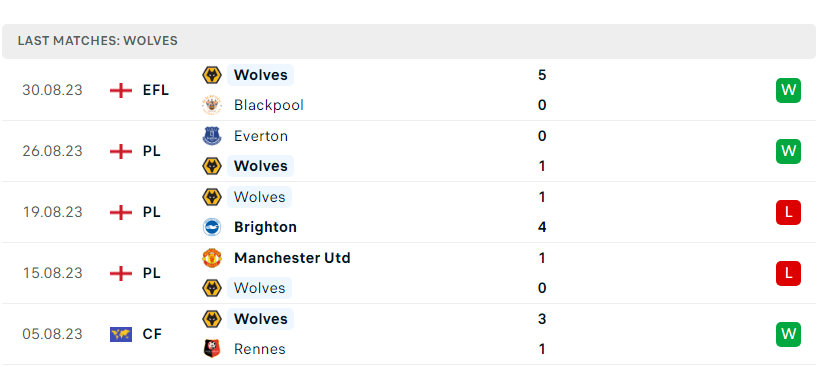Click the Rennes club crest icon
823x367 pixels.
click(212, 349)
